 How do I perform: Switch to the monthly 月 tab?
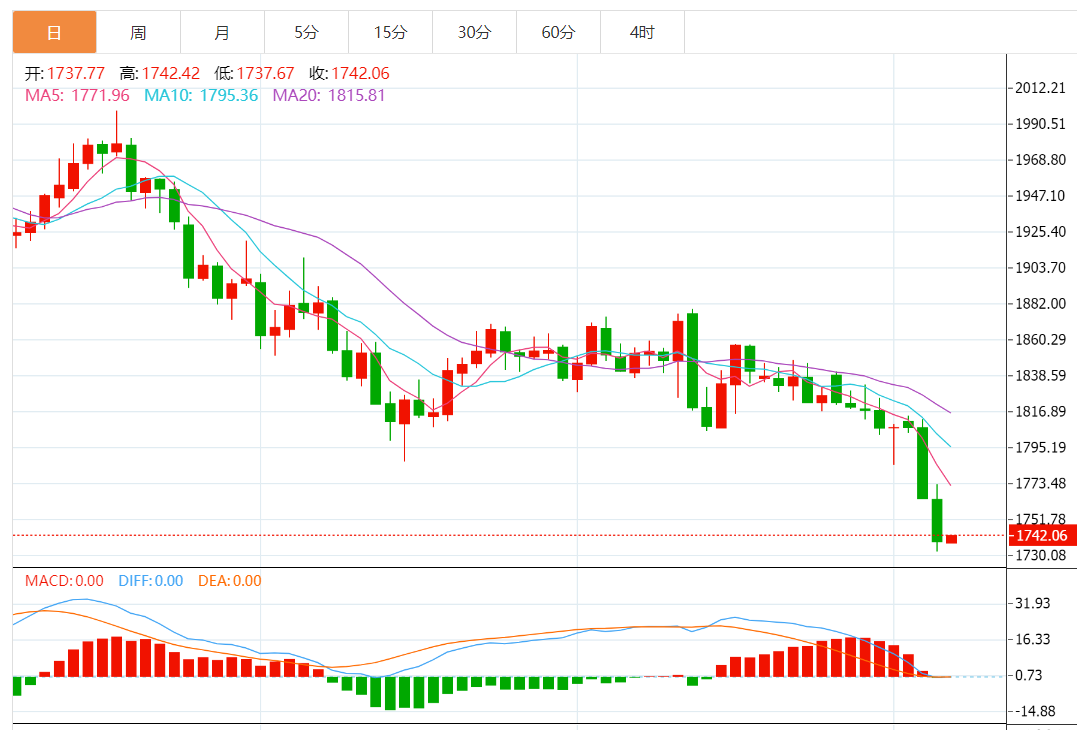coord(223,32)
